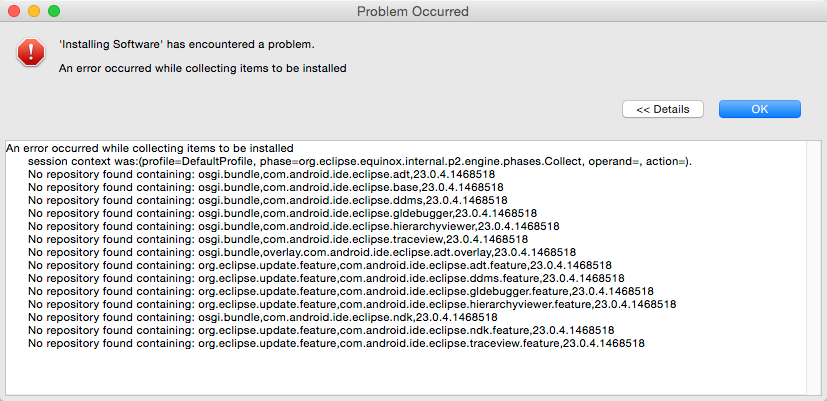Click the traceview.feature error line
827x401 pixels.
pyautogui.click(x=336, y=343)
